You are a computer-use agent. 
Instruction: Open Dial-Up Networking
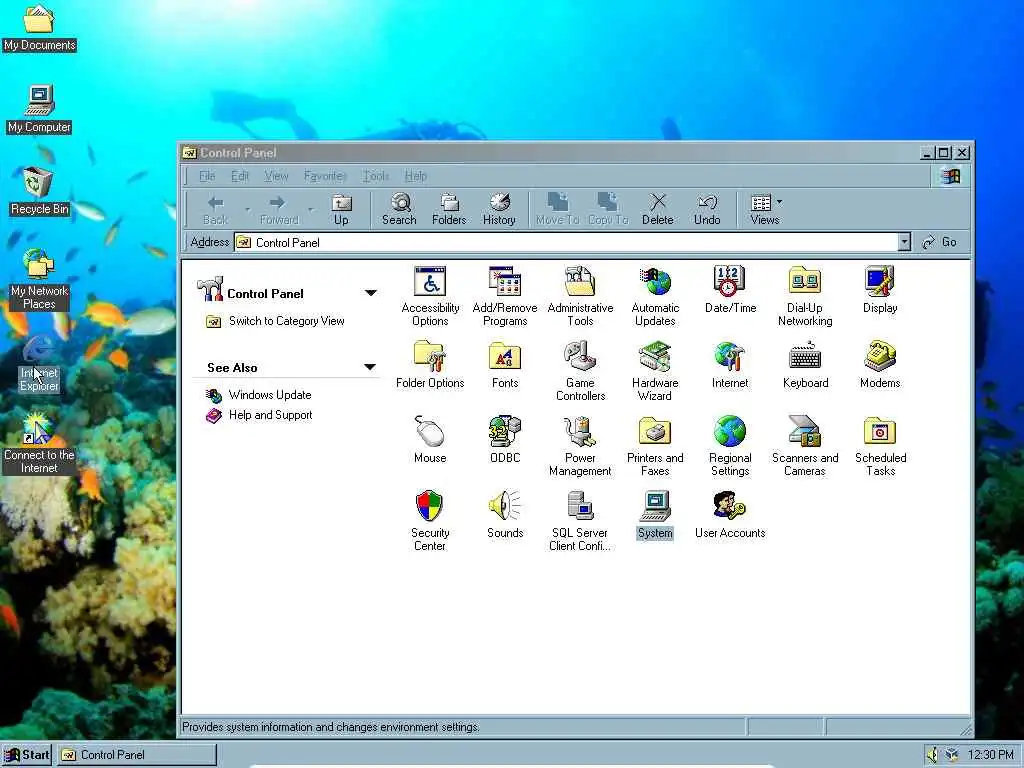pyautogui.click(x=805, y=296)
